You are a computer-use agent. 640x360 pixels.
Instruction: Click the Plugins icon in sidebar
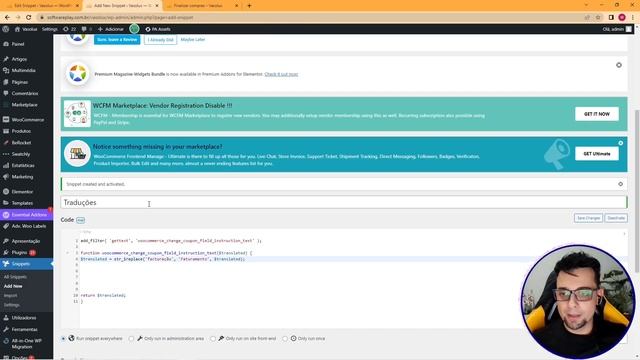(6, 252)
